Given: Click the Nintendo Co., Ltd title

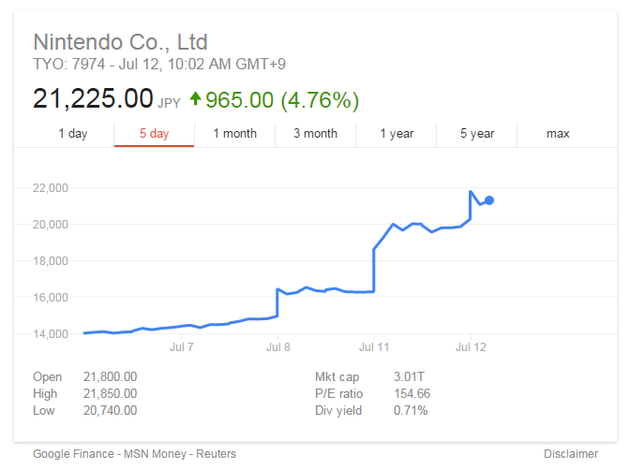Looking at the screenshot, I should tap(120, 42).
